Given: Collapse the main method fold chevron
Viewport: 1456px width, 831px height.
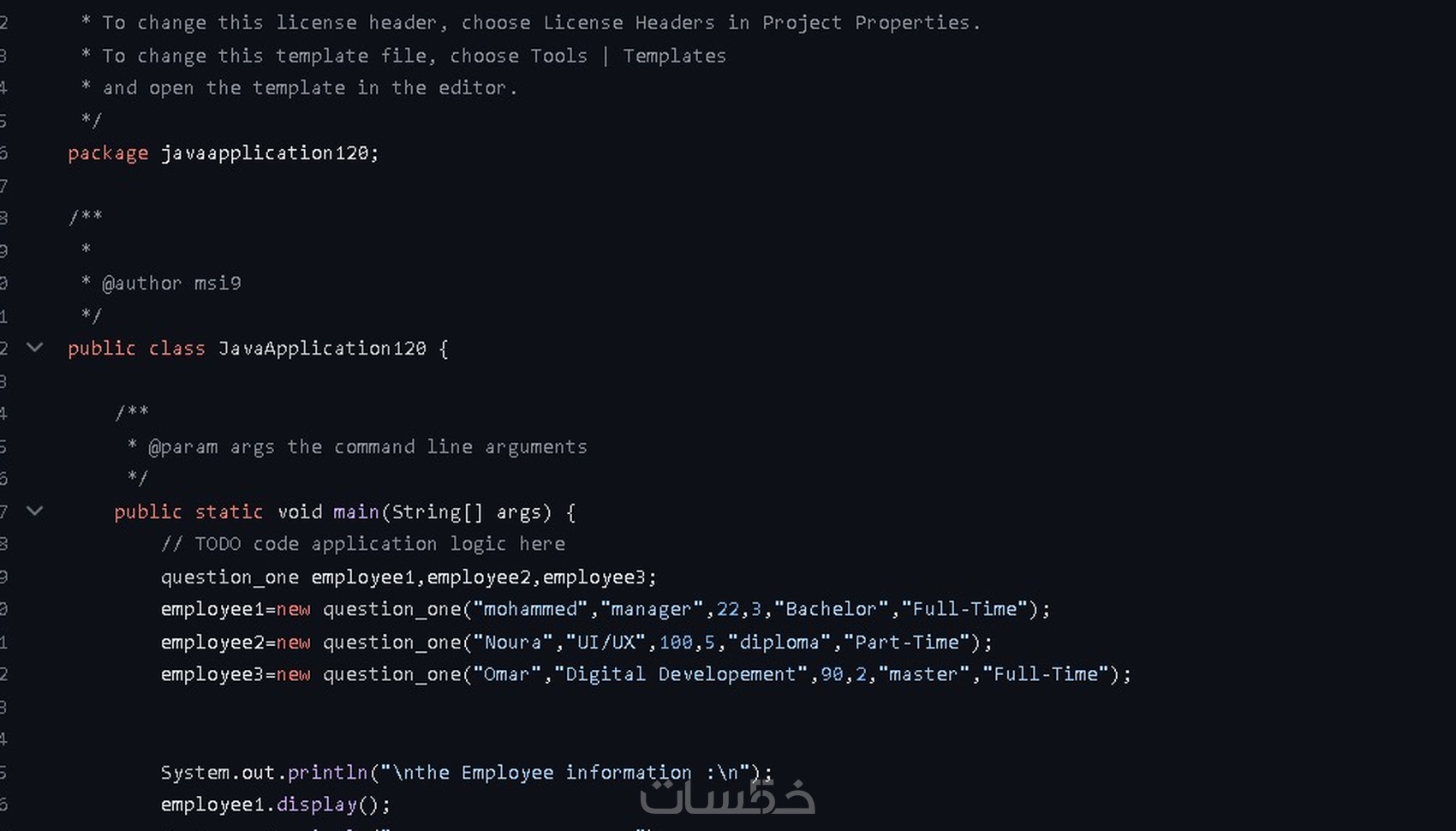Looking at the screenshot, I should 34,511.
